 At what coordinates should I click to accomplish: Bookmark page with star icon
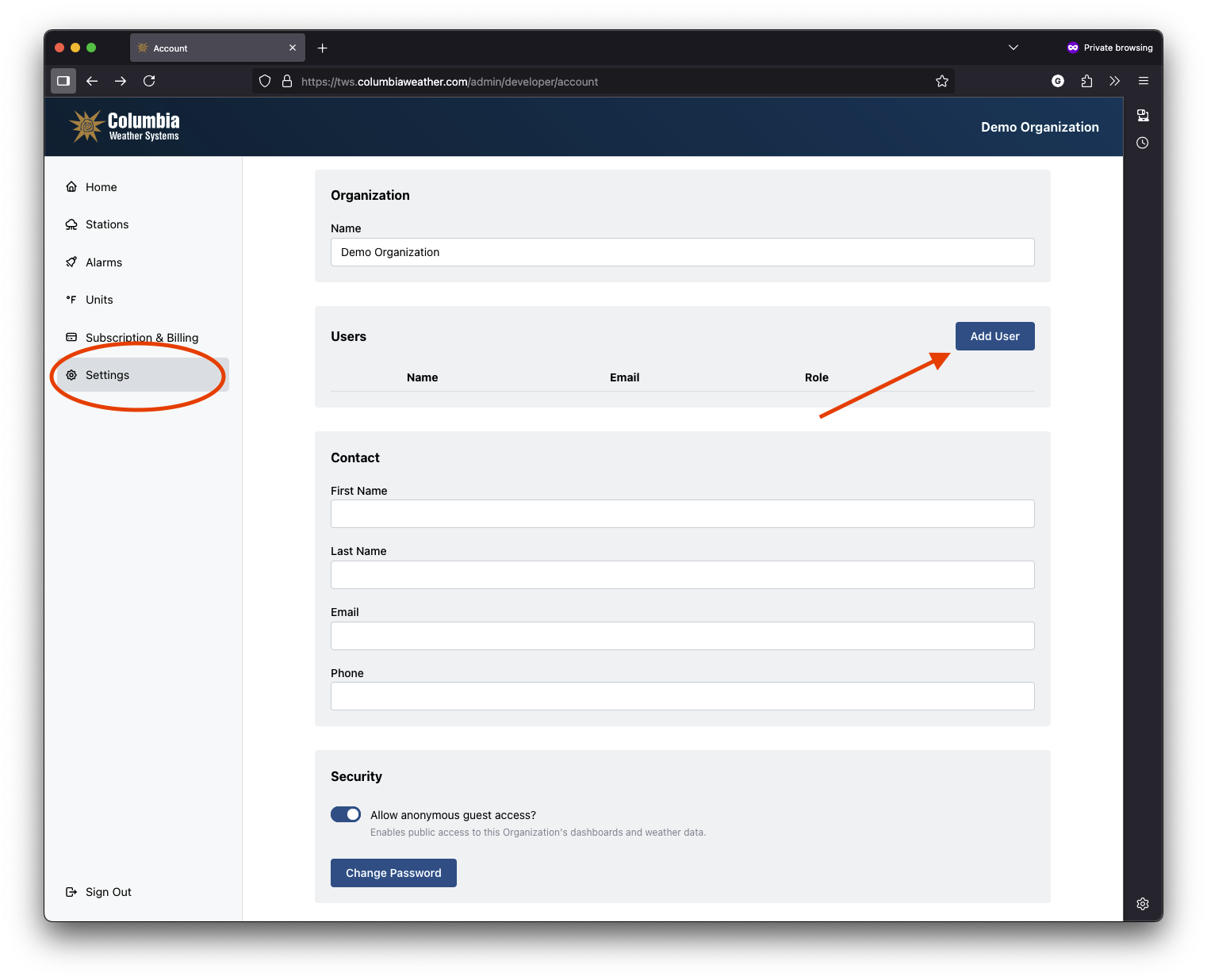tap(942, 81)
